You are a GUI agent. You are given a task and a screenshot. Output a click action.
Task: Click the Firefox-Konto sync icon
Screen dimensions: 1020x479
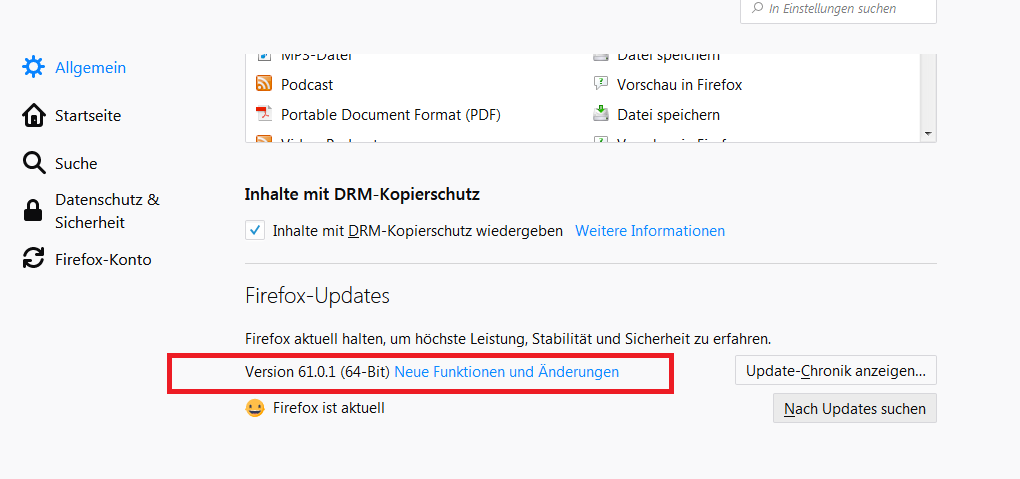coord(34,258)
